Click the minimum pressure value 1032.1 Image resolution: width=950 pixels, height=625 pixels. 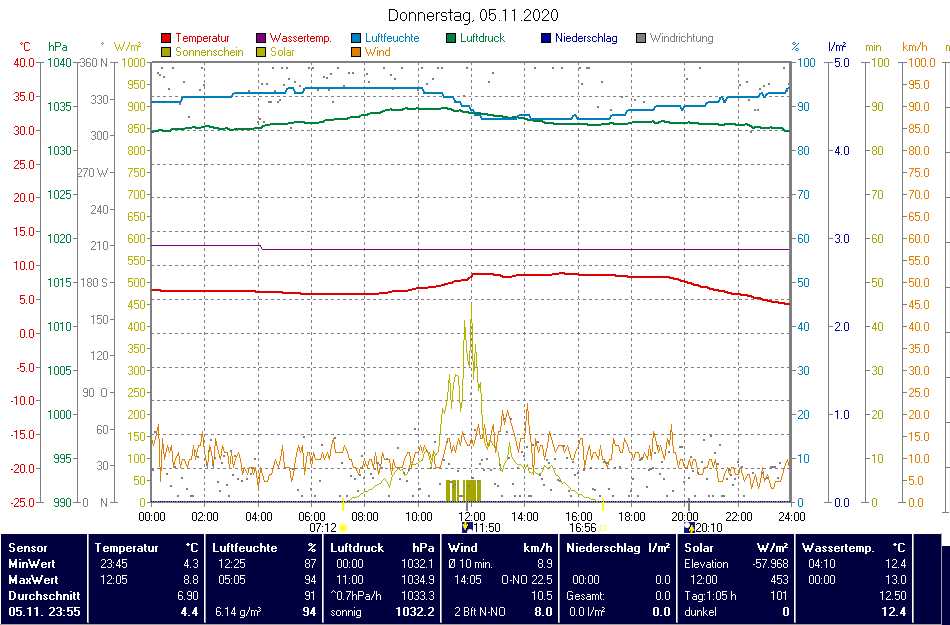point(417,564)
